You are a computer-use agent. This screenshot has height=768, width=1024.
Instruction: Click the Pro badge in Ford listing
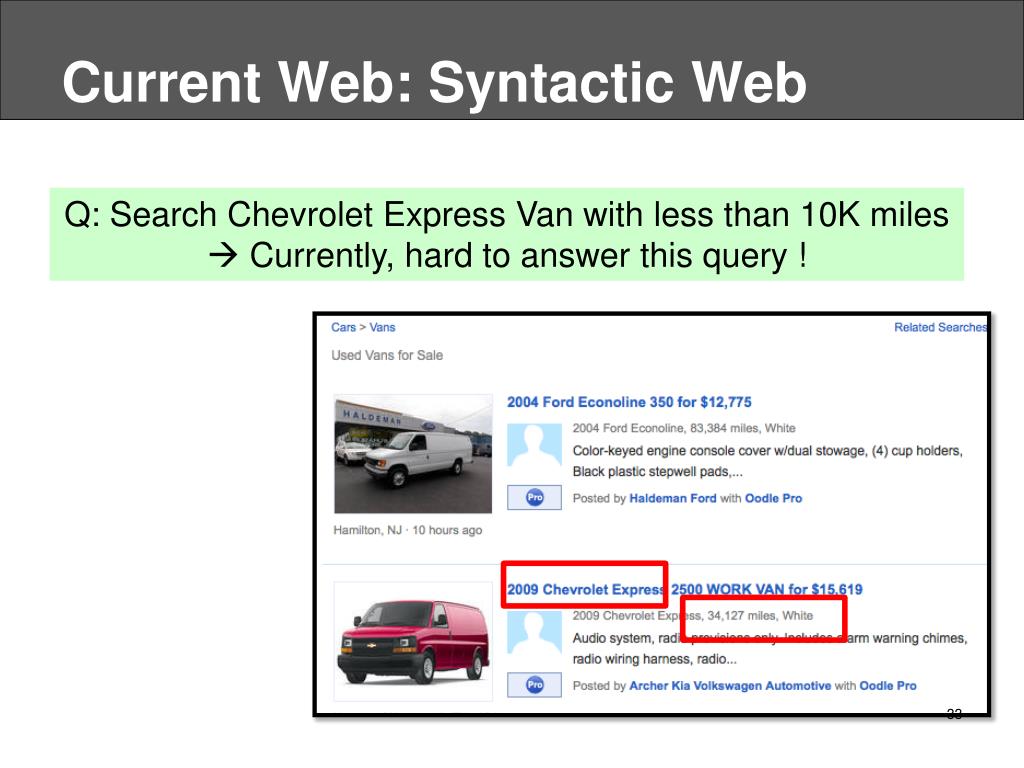click(534, 498)
